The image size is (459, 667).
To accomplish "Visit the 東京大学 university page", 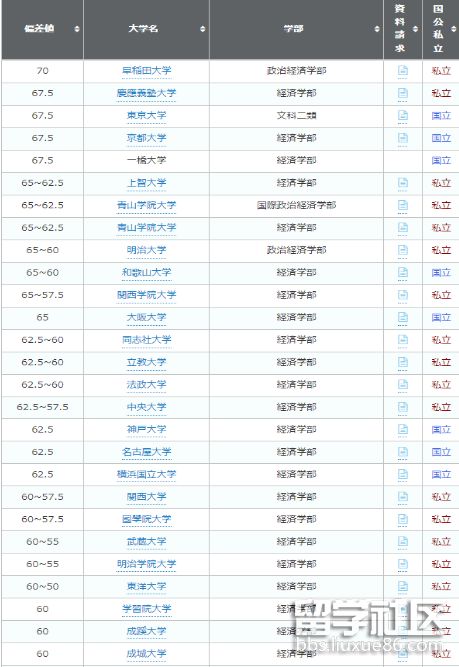I will pyautogui.click(x=146, y=116).
